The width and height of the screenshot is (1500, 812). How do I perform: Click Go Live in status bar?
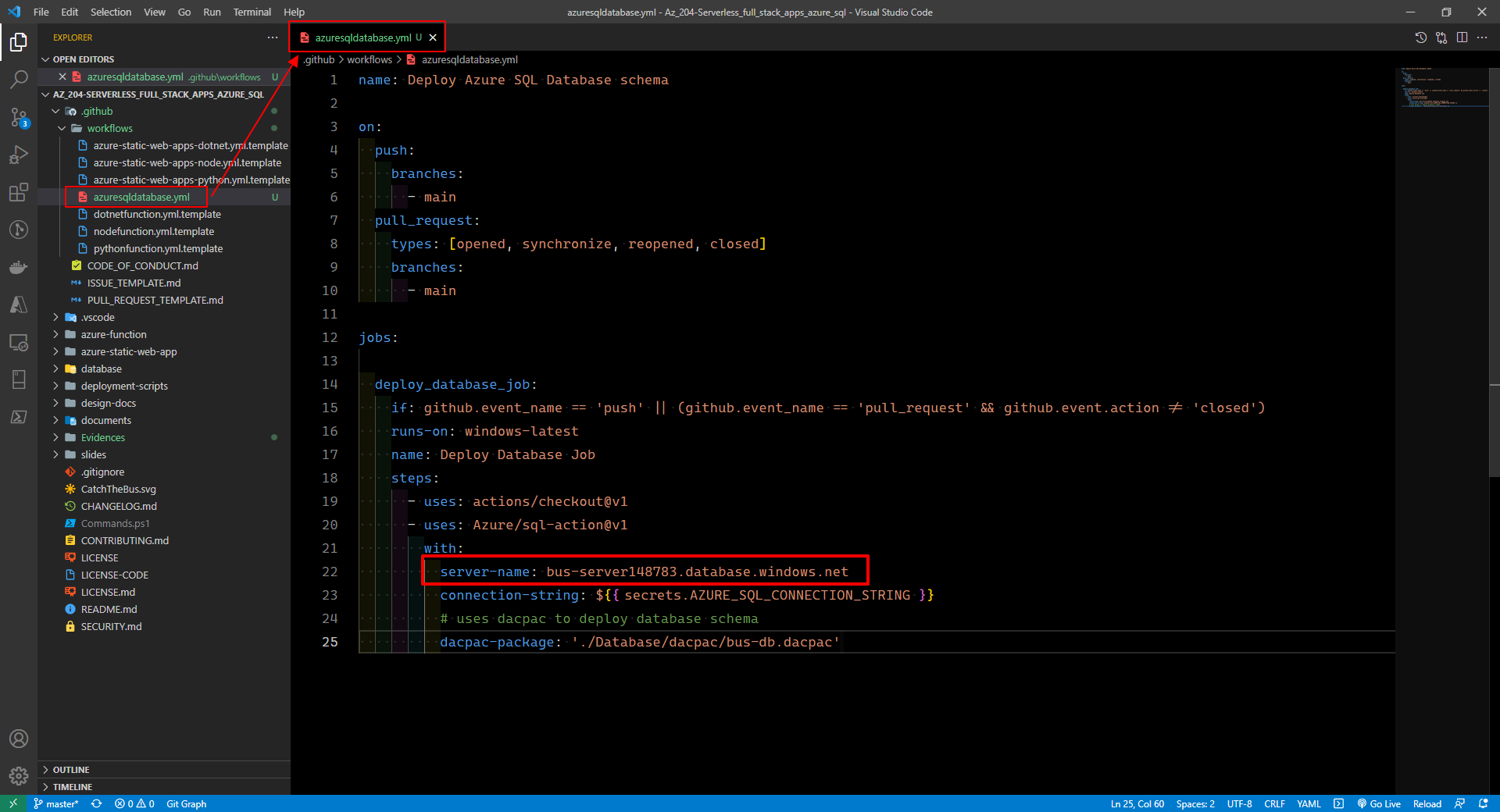(1379, 803)
